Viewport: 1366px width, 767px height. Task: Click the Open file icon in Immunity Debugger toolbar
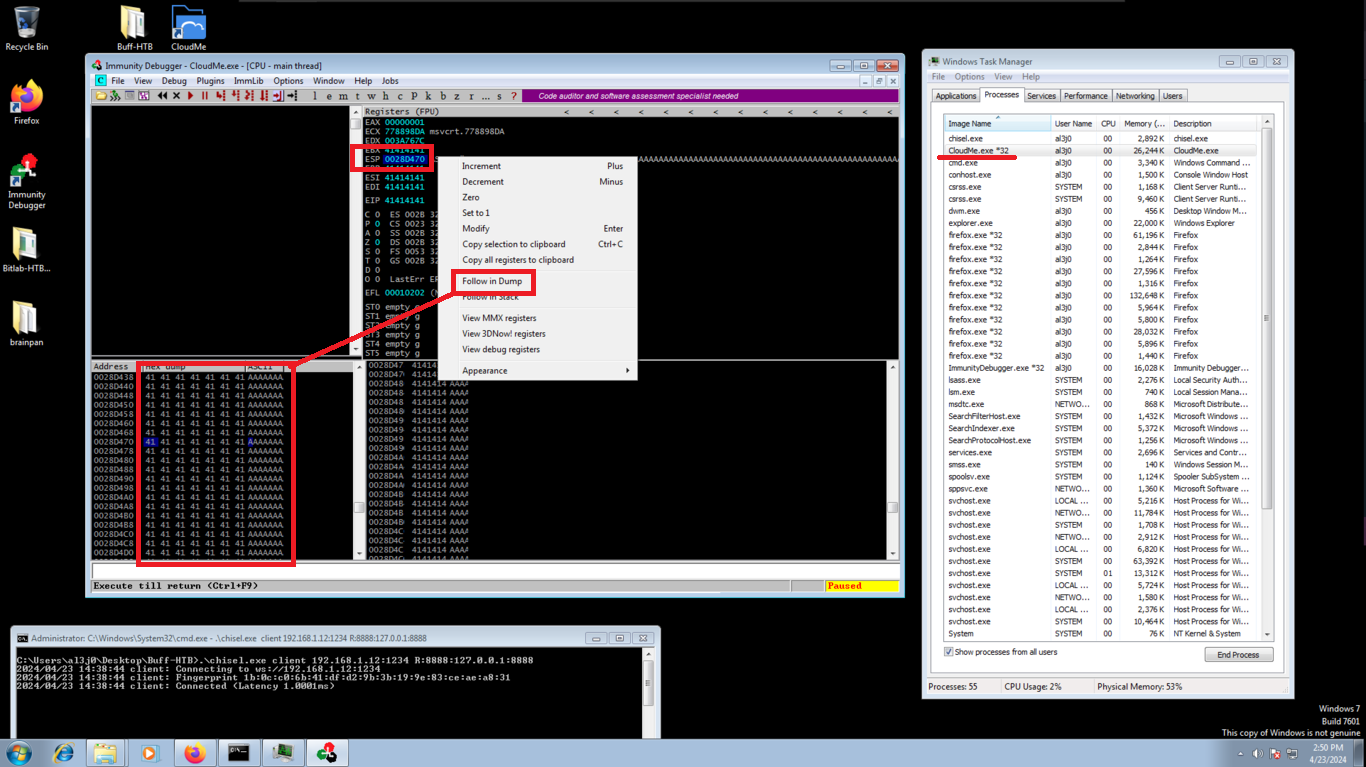coord(101,96)
